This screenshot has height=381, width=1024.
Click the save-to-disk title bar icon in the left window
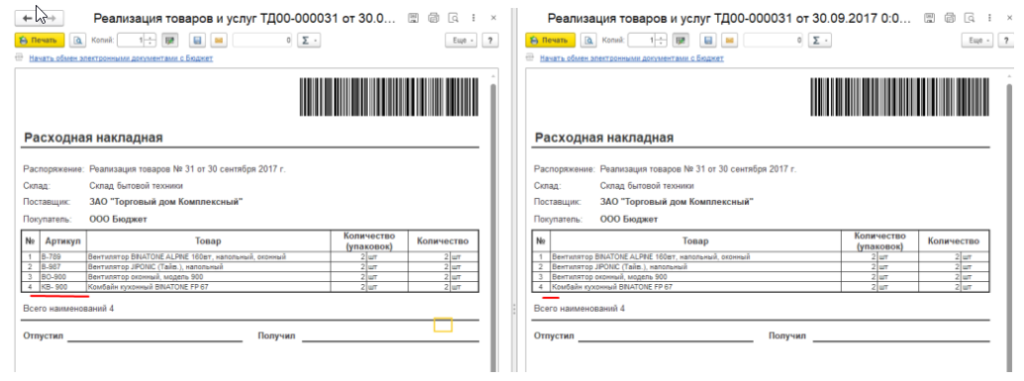click(413, 18)
